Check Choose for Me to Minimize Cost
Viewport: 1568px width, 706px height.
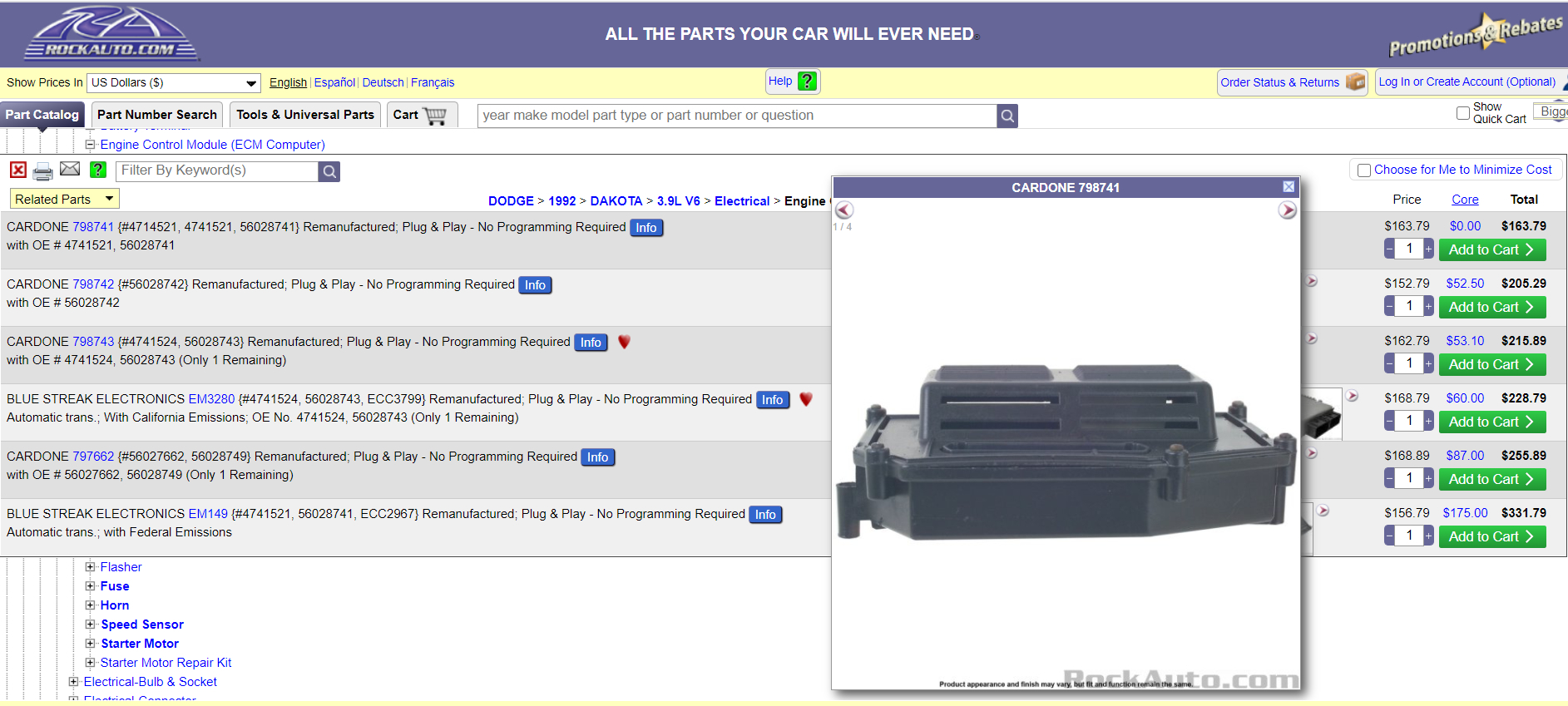(x=1364, y=170)
